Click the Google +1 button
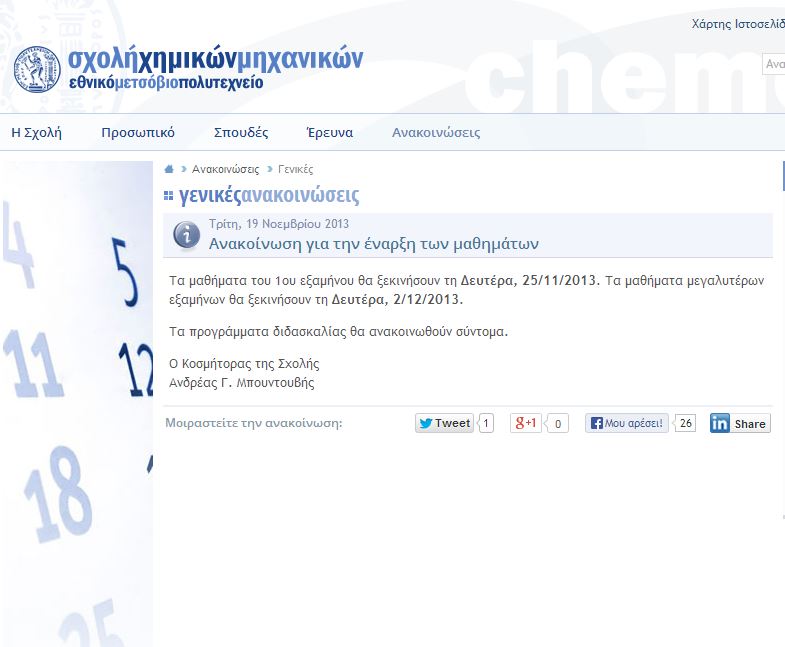 pyautogui.click(x=526, y=423)
